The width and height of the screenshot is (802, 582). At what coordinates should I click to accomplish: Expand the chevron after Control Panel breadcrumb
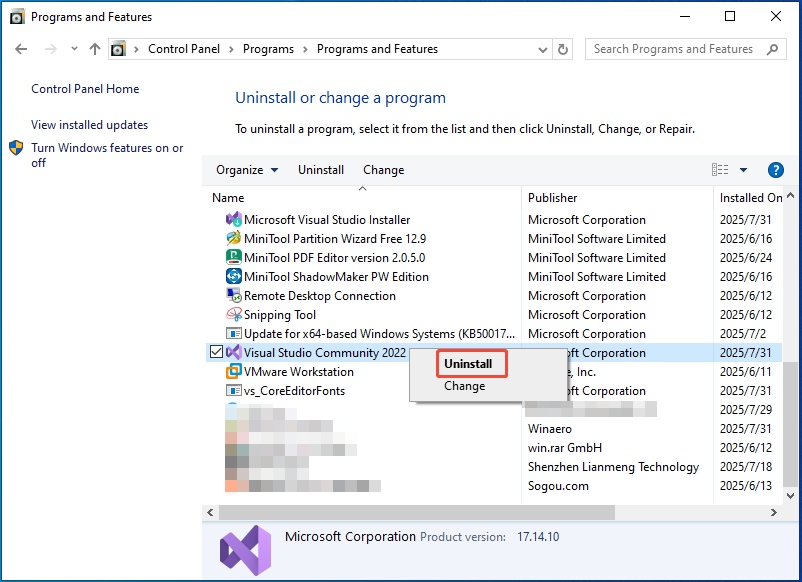(x=231, y=49)
